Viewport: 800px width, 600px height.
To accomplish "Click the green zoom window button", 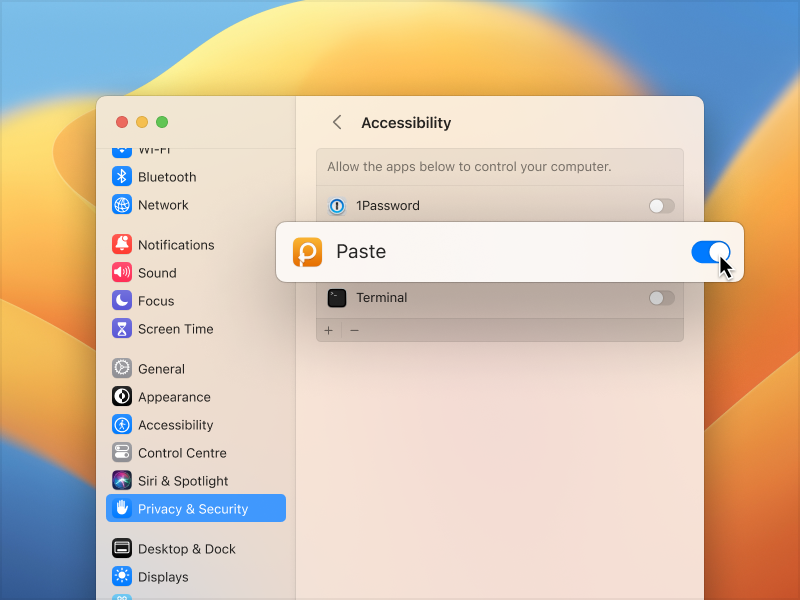I will click(162, 122).
